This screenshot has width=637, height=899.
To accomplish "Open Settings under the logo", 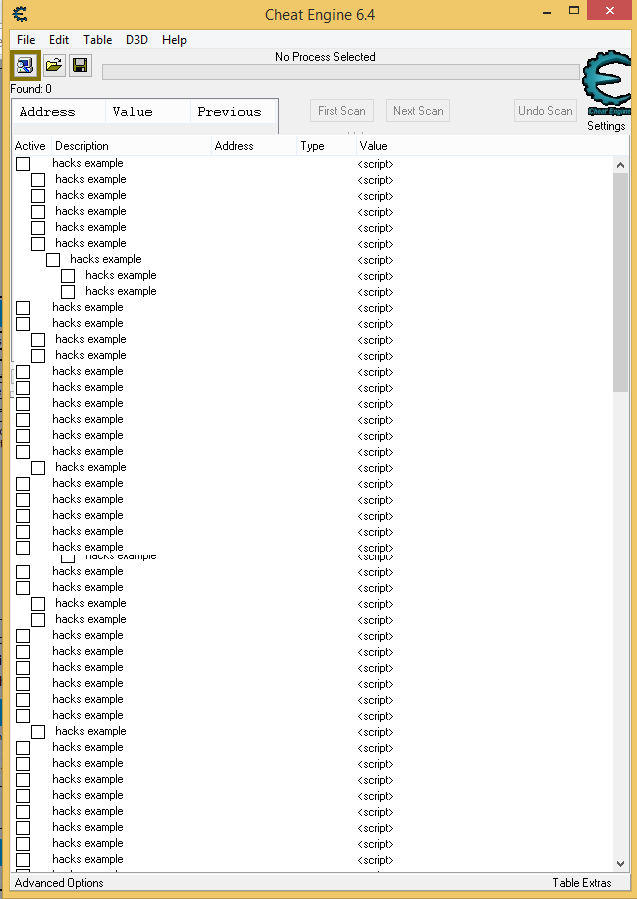I will pos(606,126).
